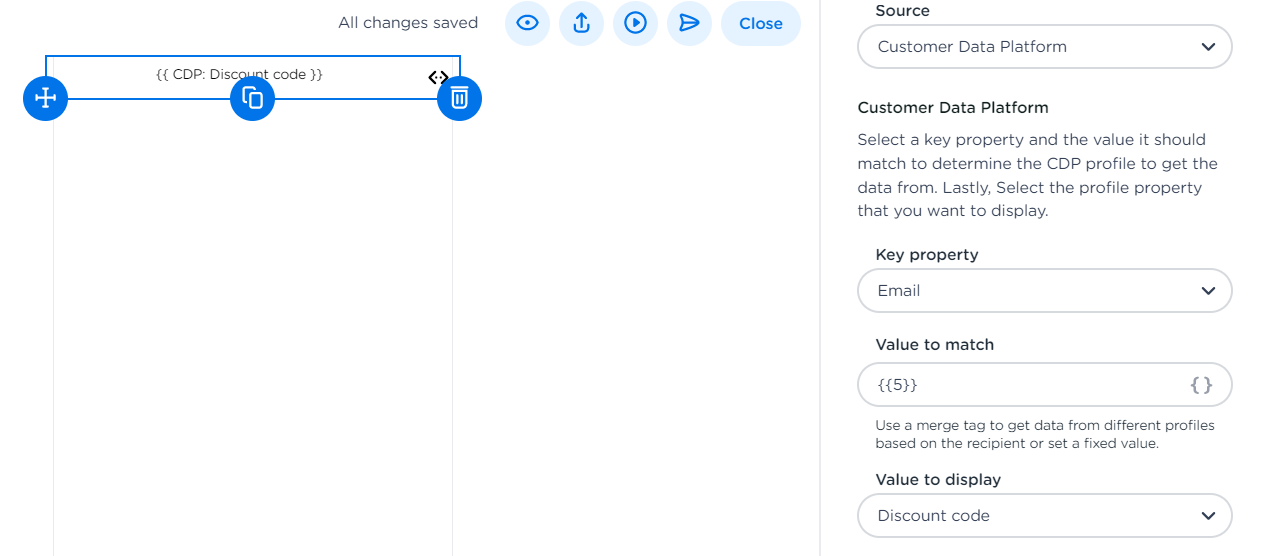Click the Value to display label
1264x556 pixels.
coord(938,479)
